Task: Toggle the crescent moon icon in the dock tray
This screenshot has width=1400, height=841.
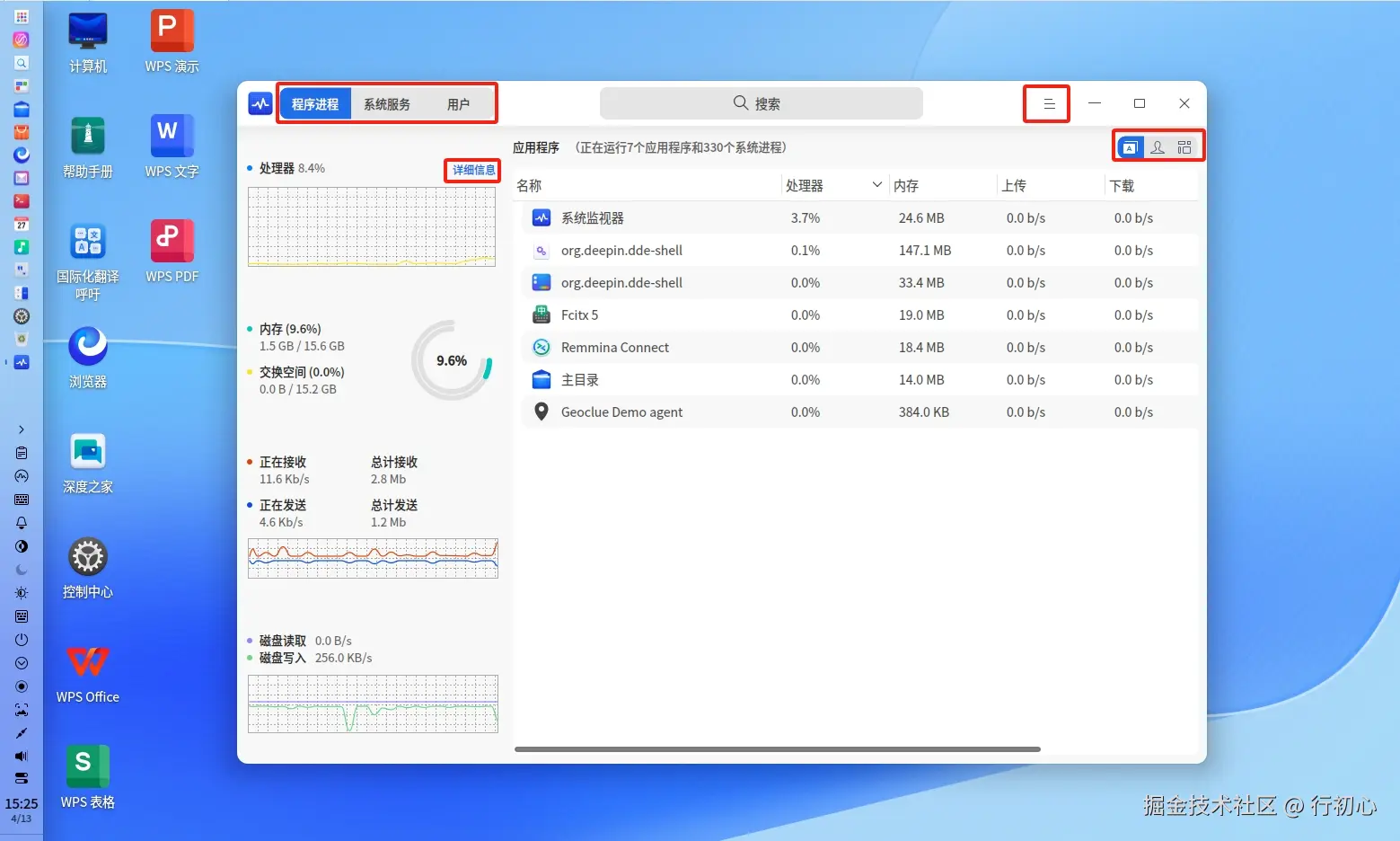Action: click(22, 570)
